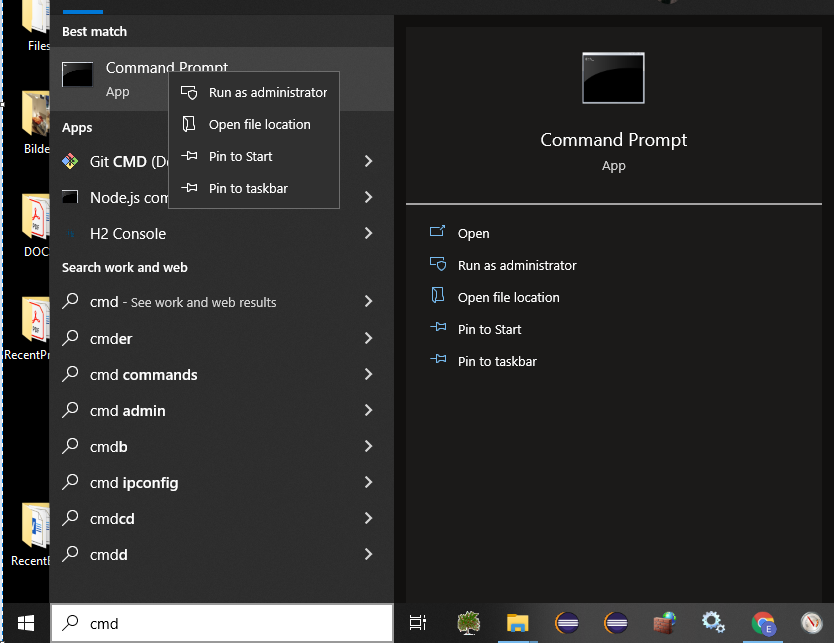Viewport: 834px width, 643px height.
Task: Select the cmder search suggestion
Action: tap(111, 338)
